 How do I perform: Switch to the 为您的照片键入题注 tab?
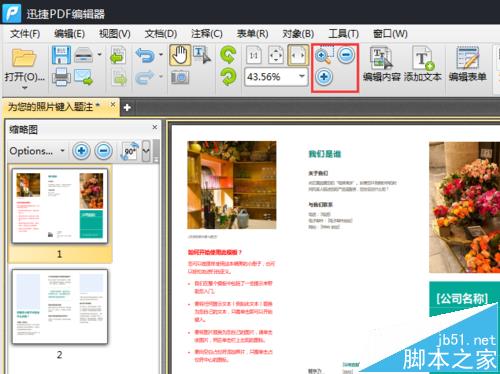[x=53, y=107]
